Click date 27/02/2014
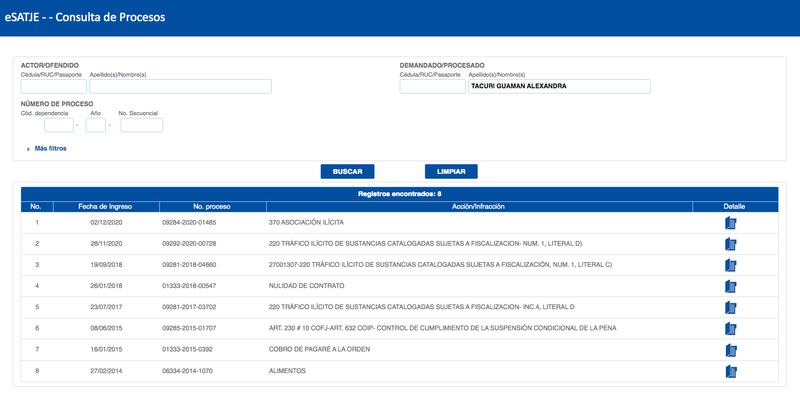 tap(106, 371)
